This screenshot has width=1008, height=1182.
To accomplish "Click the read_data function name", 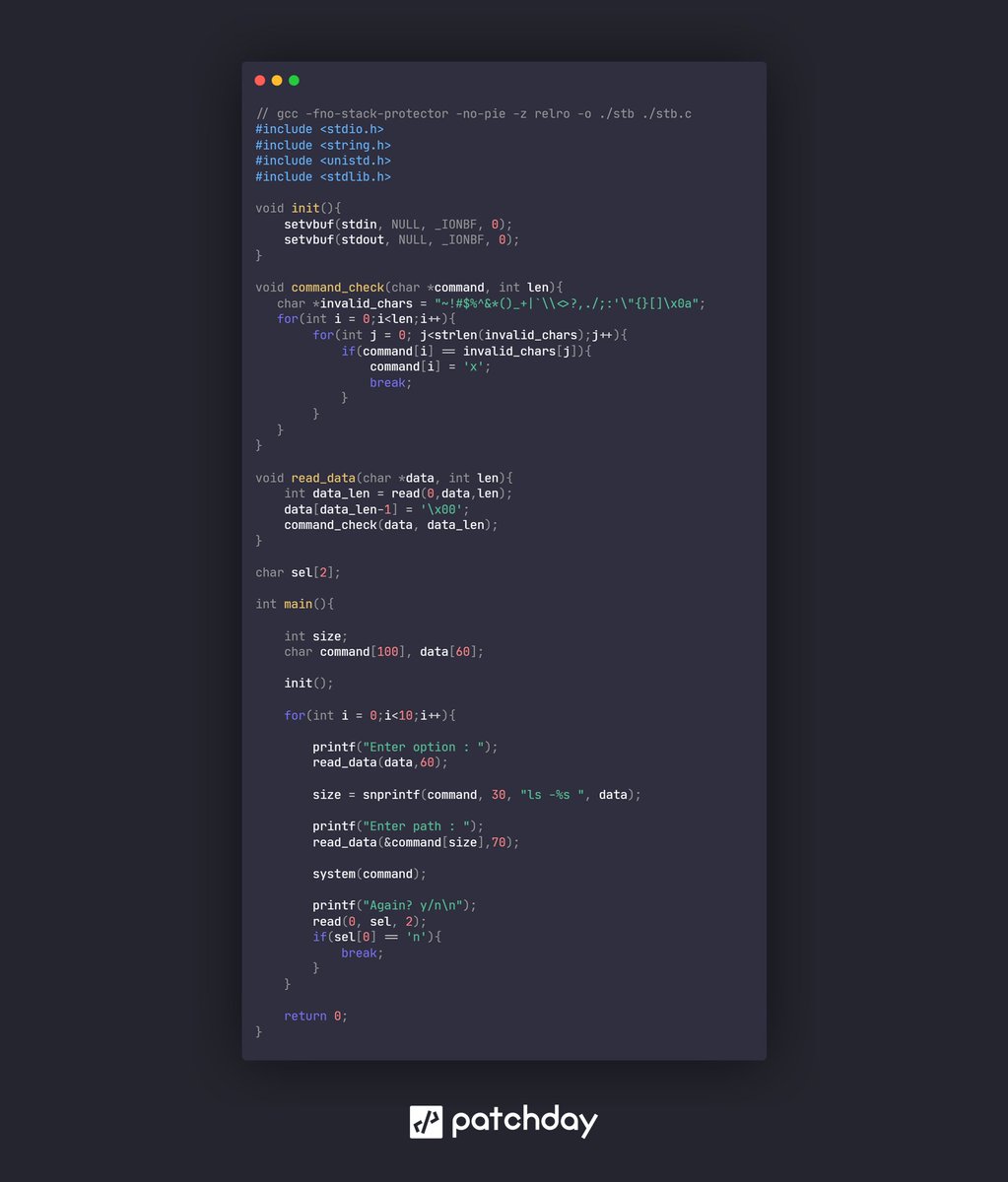I will click(x=323, y=477).
